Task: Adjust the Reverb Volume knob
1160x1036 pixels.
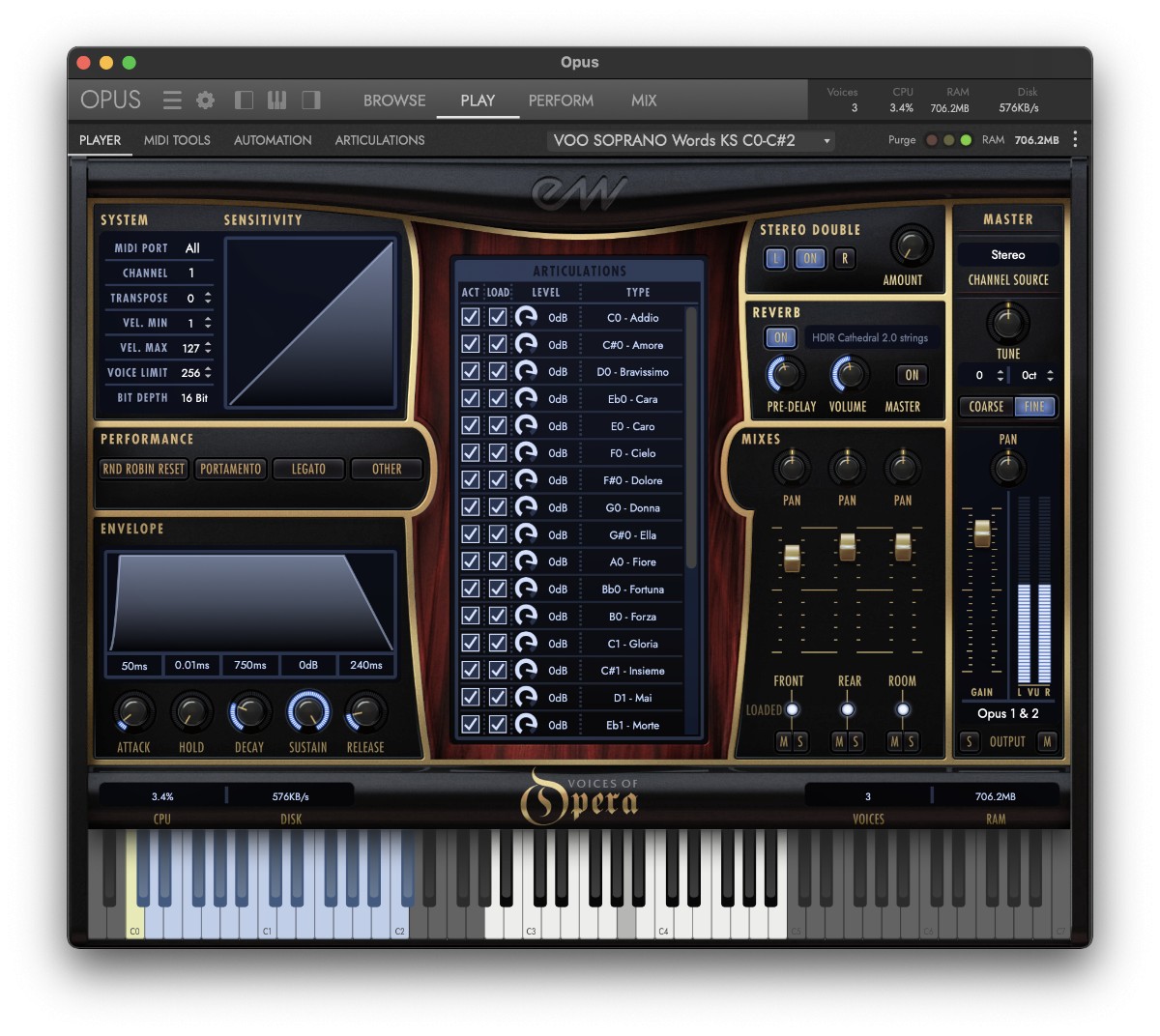Action: tap(849, 374)
